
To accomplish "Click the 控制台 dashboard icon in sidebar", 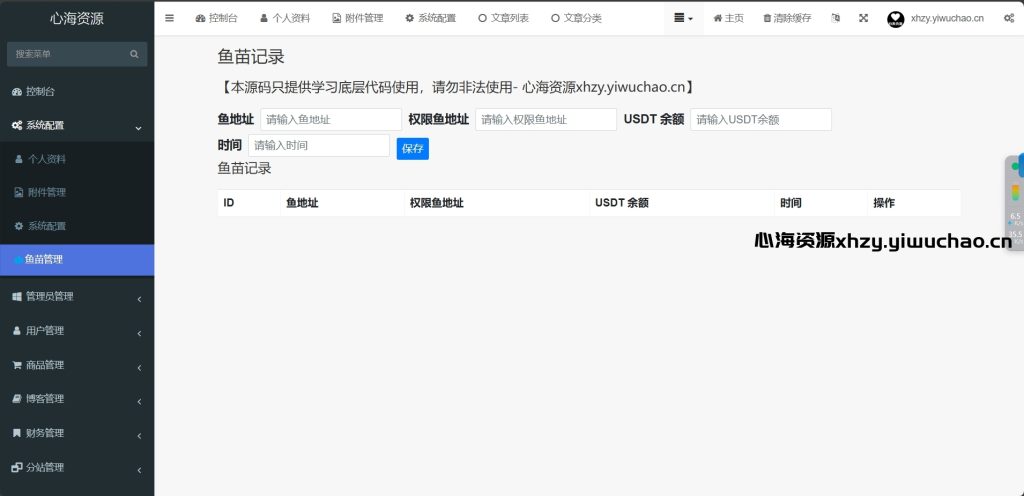I will (17, 91).
